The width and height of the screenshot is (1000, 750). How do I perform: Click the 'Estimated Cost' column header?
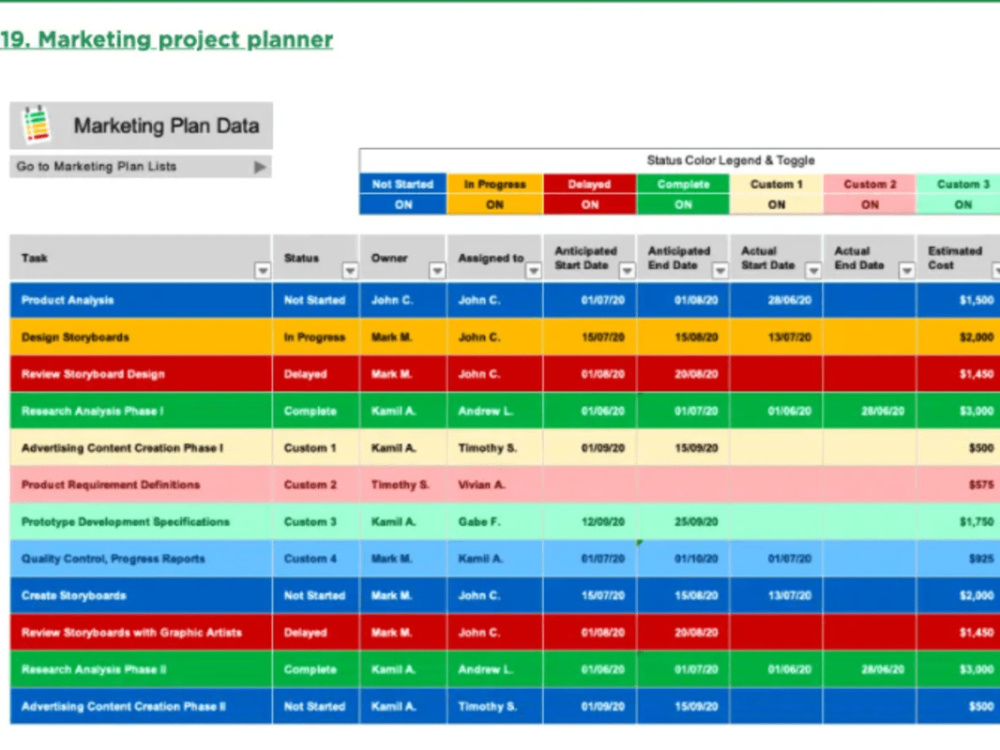tap(959, 258)
